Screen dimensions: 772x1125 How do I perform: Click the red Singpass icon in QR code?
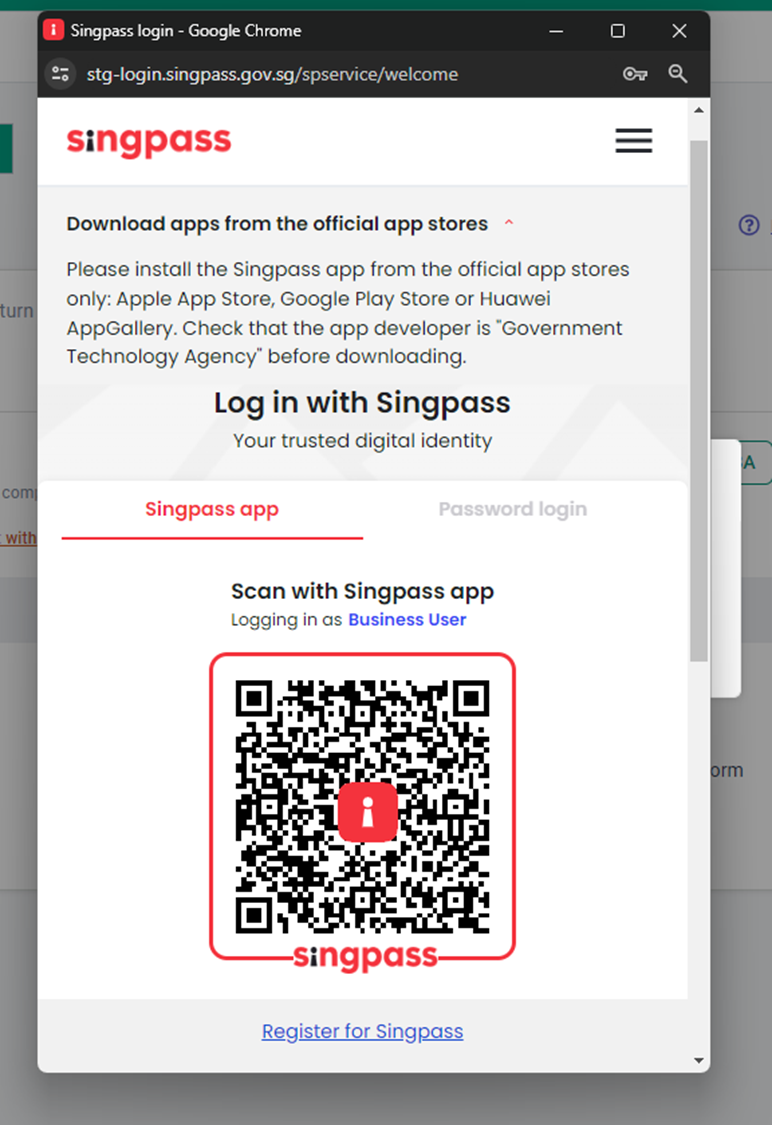click(x=367, y=811)
